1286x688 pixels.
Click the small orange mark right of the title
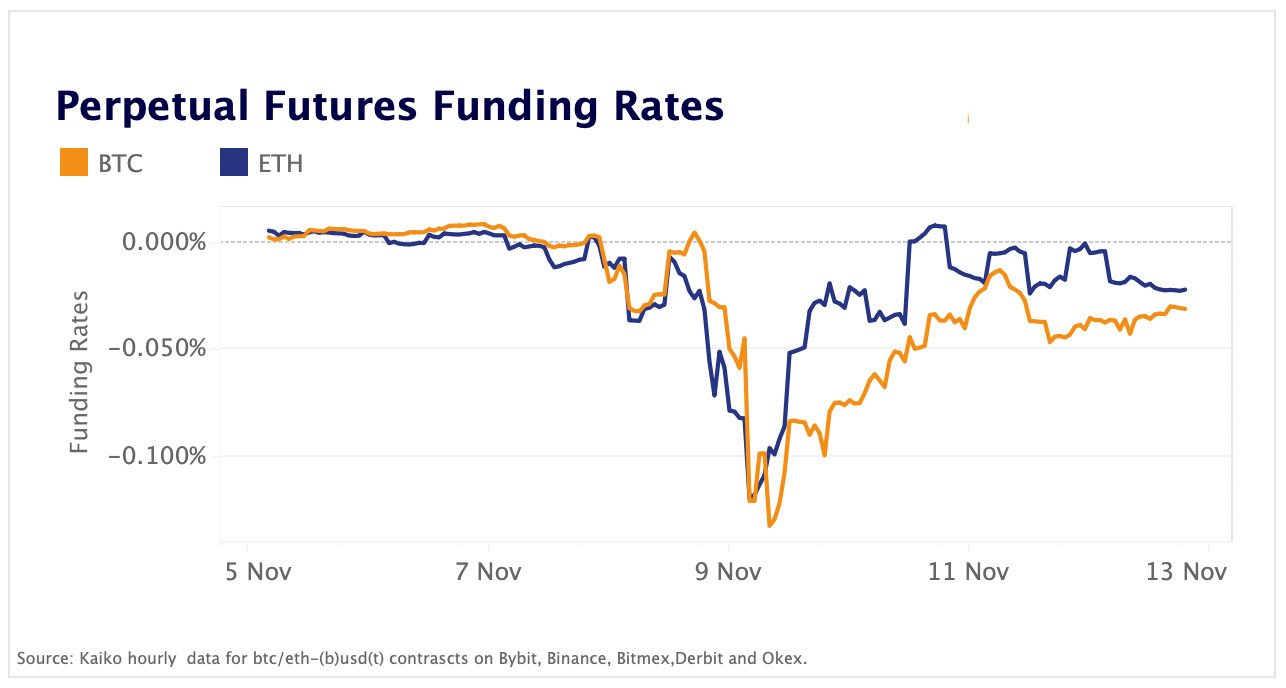pyautogui.click(x=968, y=119)
